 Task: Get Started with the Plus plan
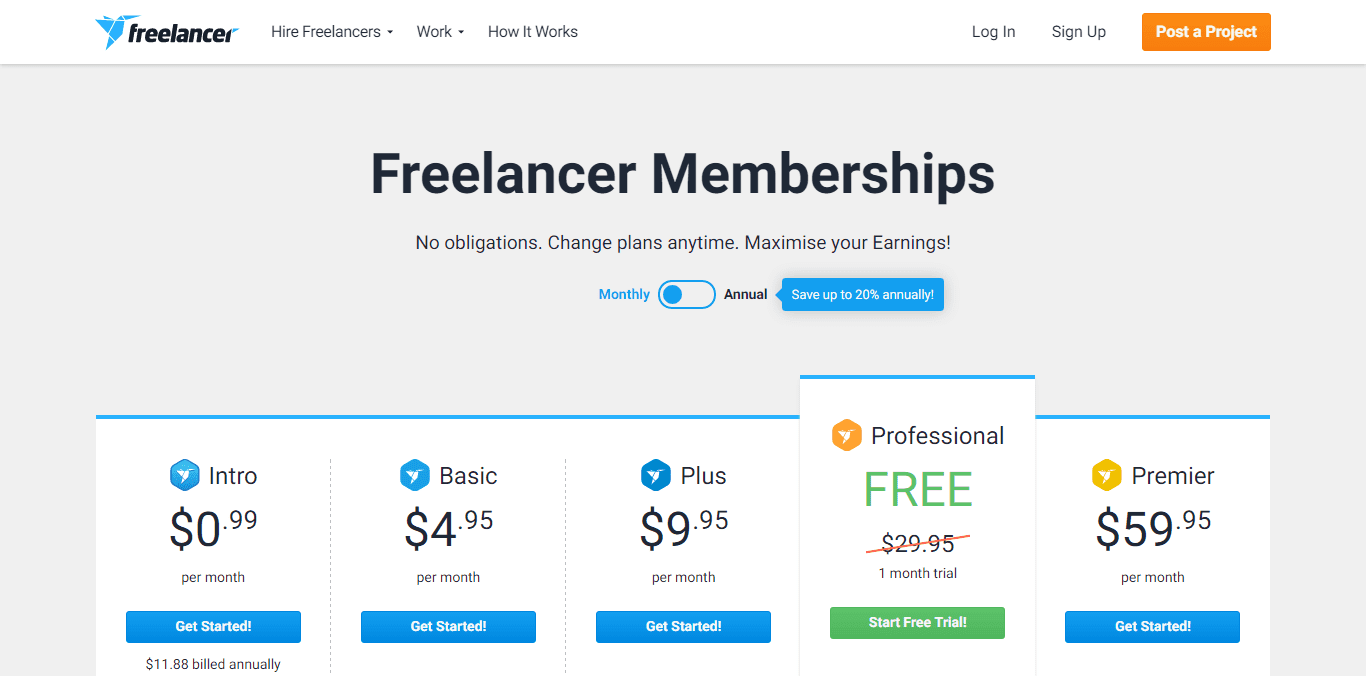683,626
